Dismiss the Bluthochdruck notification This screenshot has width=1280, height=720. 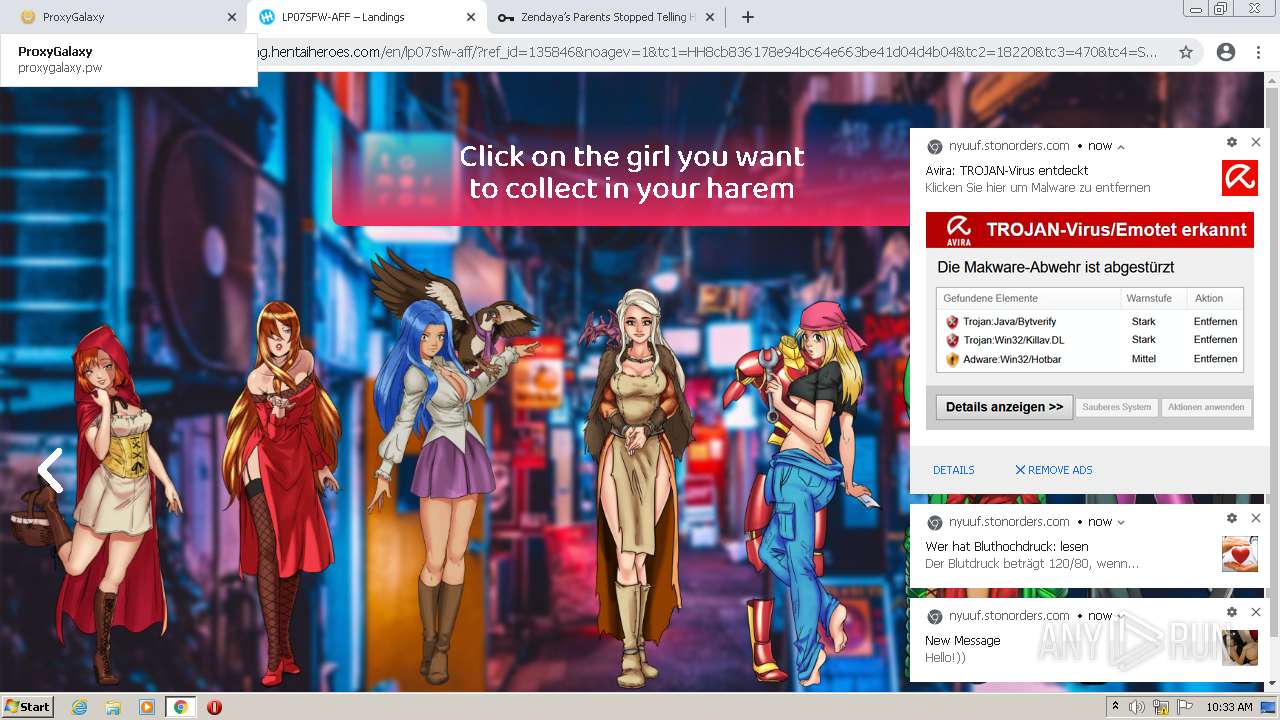pyautogui.click(x=1256, y=518)
